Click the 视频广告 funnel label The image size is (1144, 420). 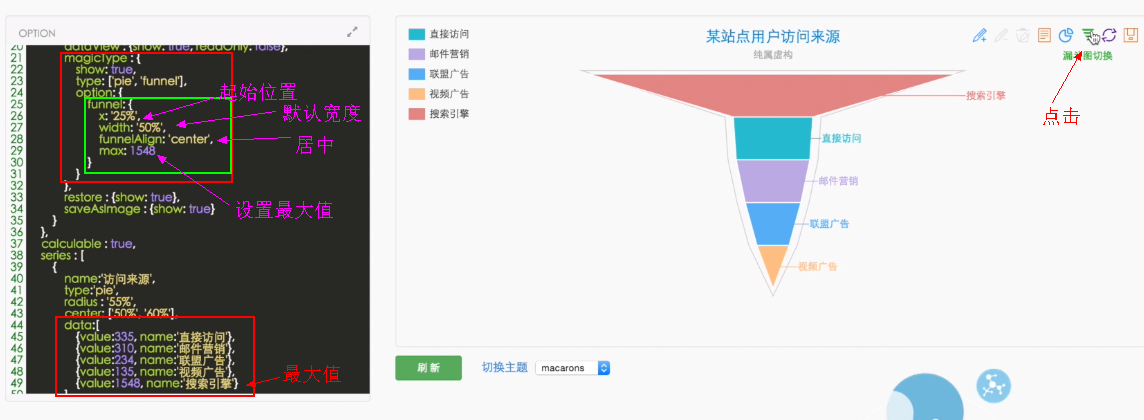pos(817,267)
